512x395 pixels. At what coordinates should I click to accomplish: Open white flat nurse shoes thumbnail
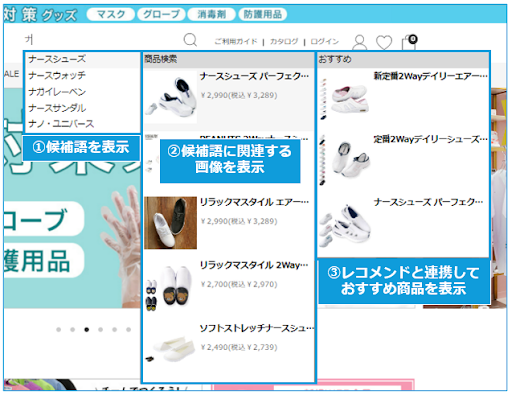171,349
